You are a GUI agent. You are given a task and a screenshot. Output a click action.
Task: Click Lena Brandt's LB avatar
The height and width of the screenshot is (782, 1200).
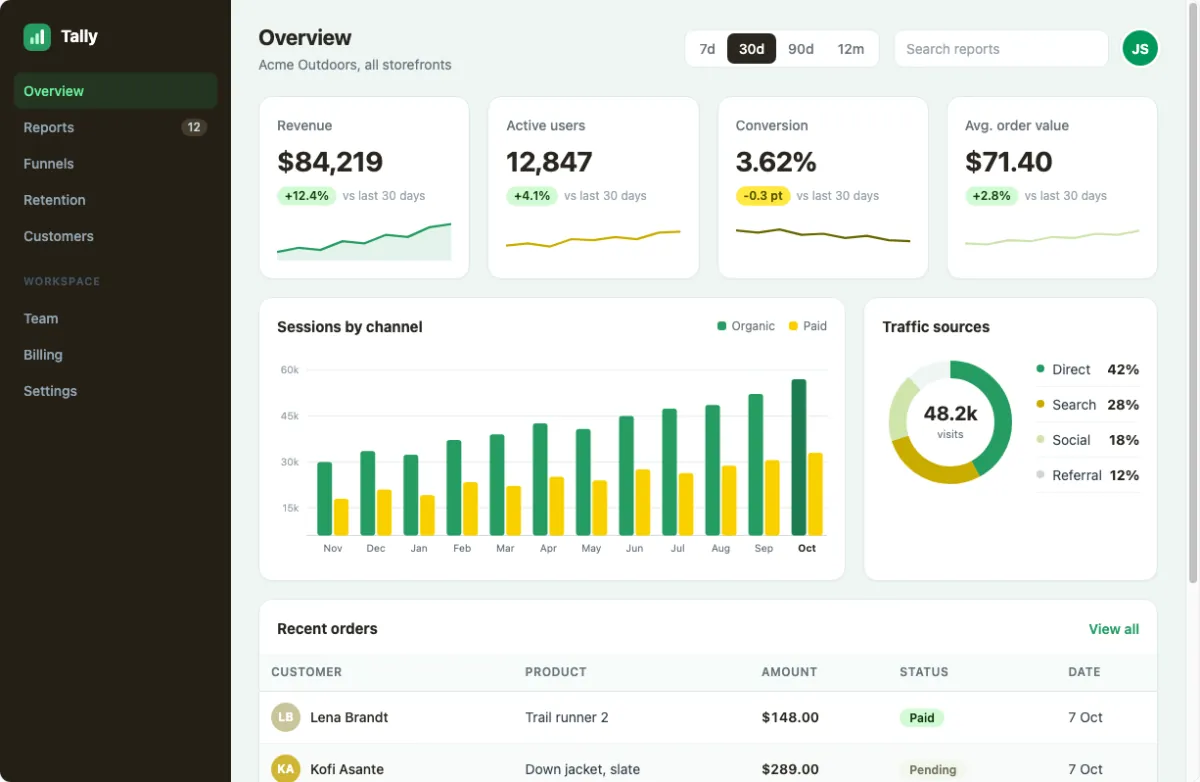click(285, 717)
